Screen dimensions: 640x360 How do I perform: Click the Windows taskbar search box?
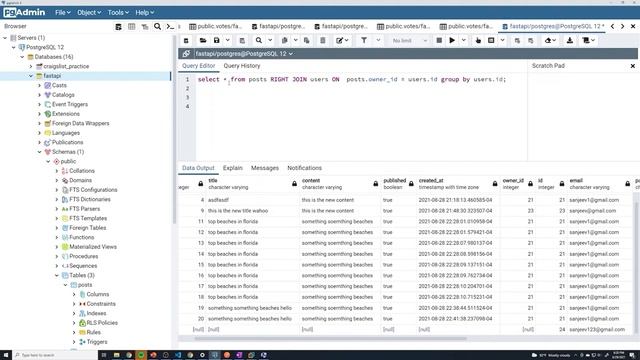[x=55, y=355]
